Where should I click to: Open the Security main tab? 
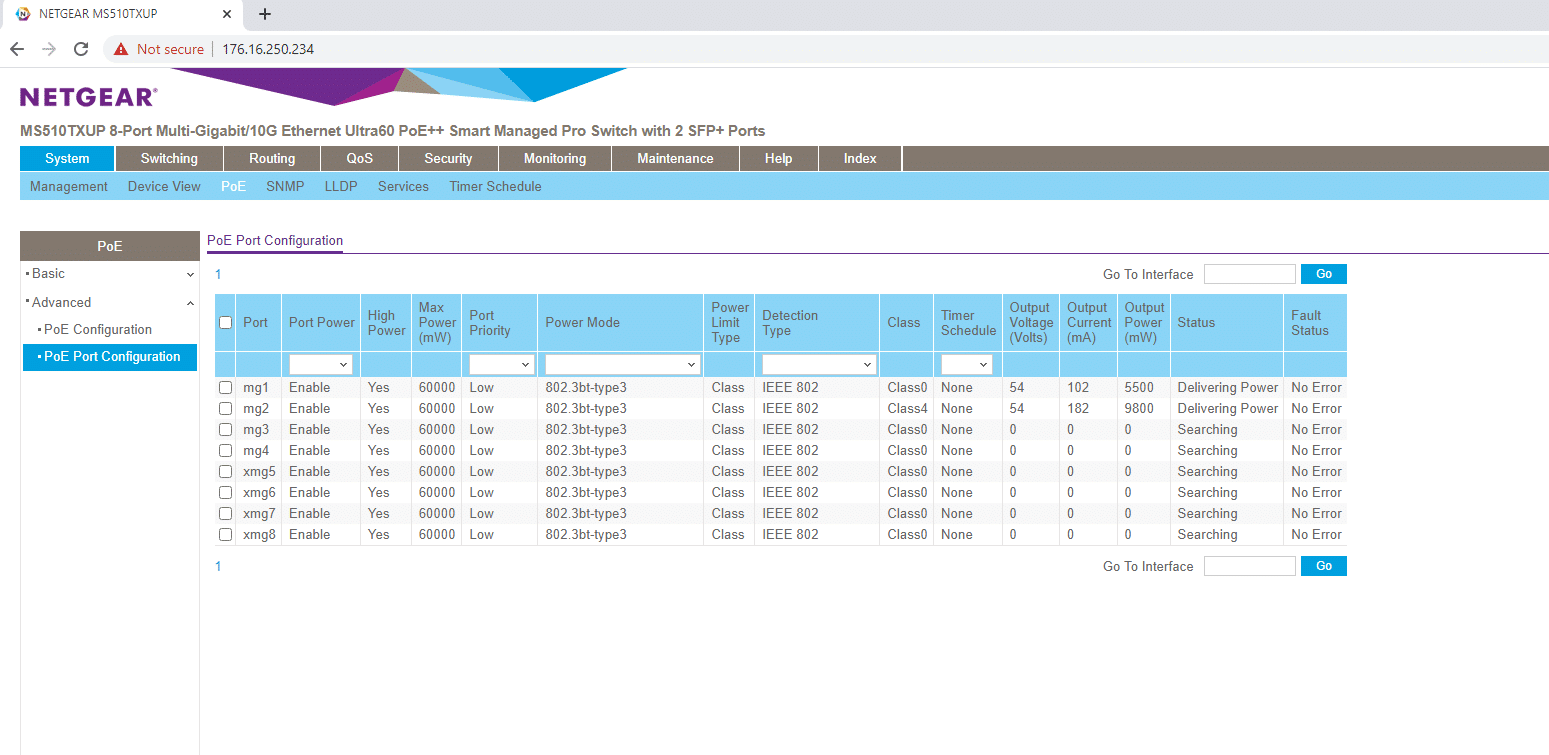[x=448, y=158]
